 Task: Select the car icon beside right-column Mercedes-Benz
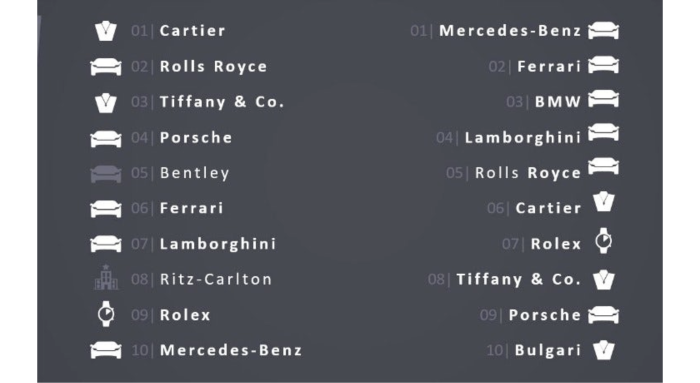tap(604, 30)
